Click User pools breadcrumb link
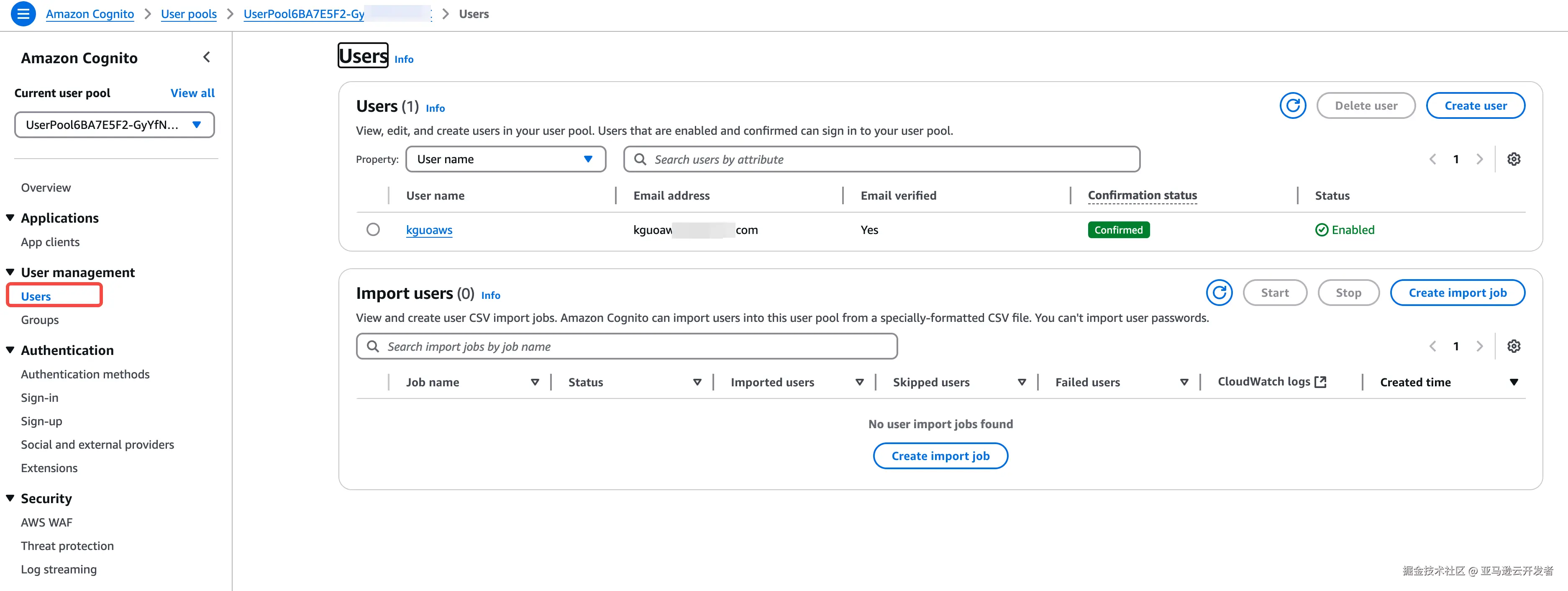The image size is (1568, 591). click(189, 14)
